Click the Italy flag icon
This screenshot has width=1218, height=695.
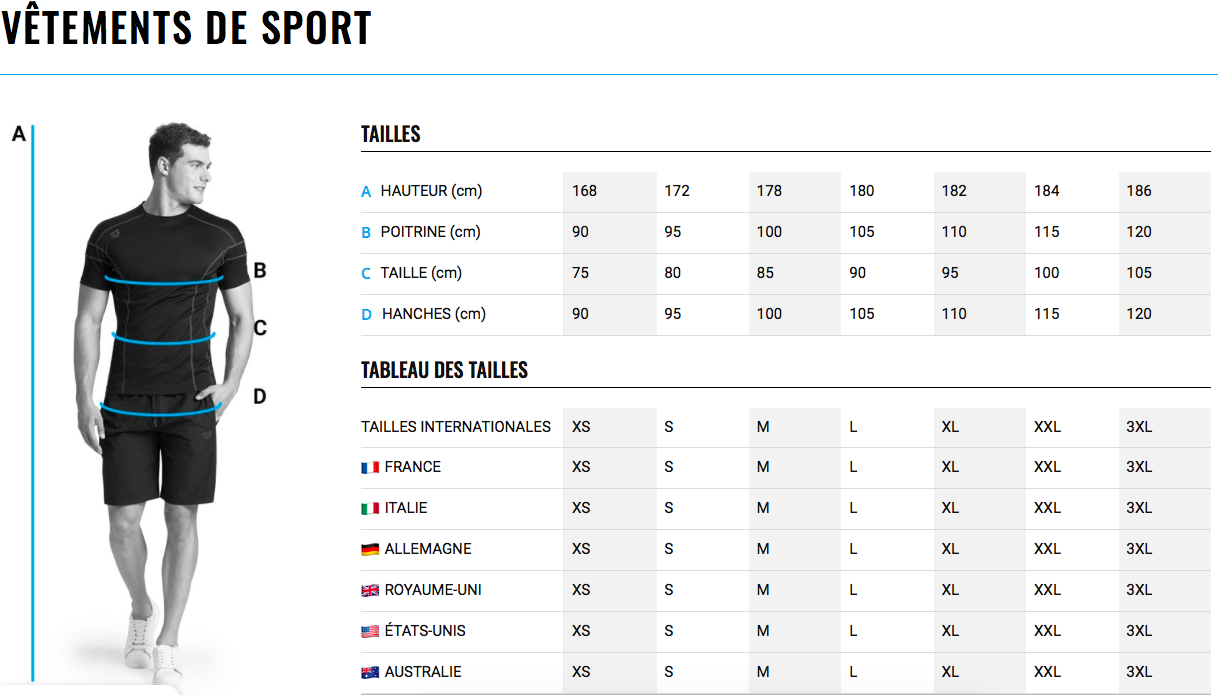[370, 508]
